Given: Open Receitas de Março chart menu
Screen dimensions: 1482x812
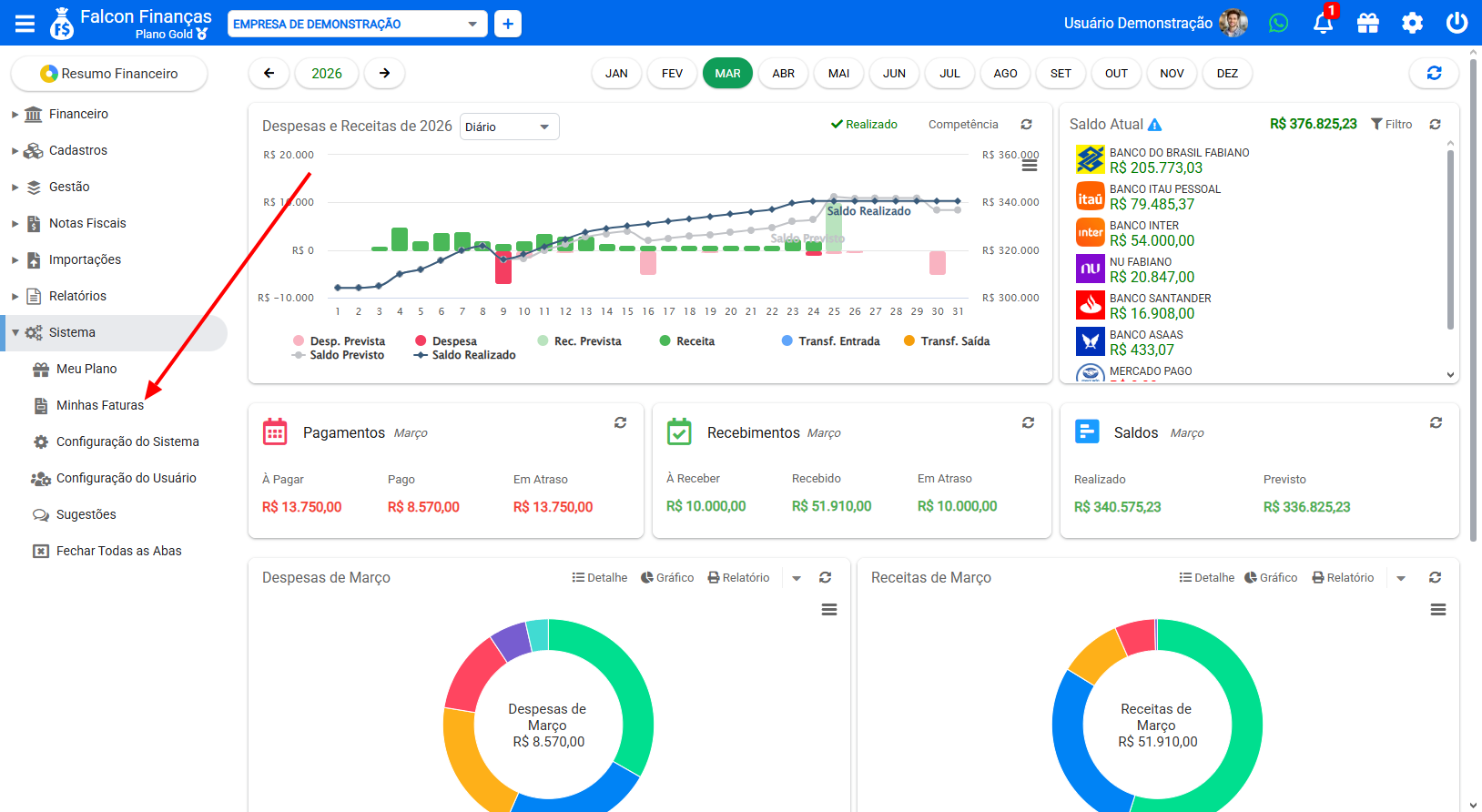Looking at the screenshot, I should point(1438,610).
